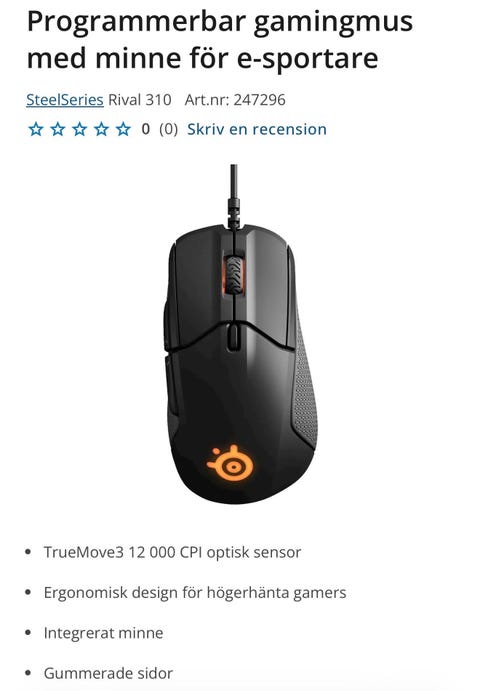Click the article number 247296 text
The width and height of the screenshot is (480, 691).
(x=235, y=100)
